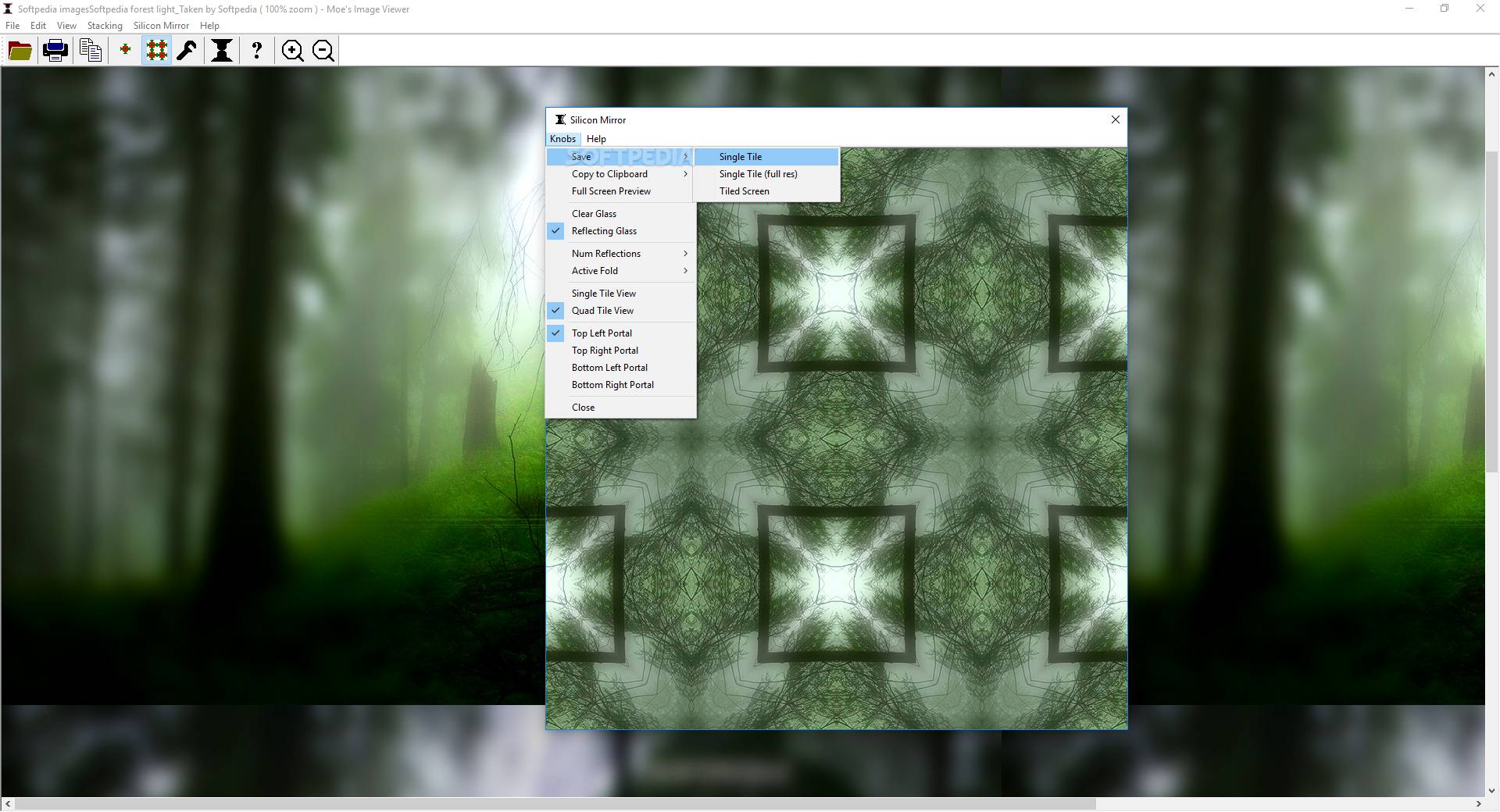1500x812 pixels.
Task: Open the View menu
Action: [66, 25]
